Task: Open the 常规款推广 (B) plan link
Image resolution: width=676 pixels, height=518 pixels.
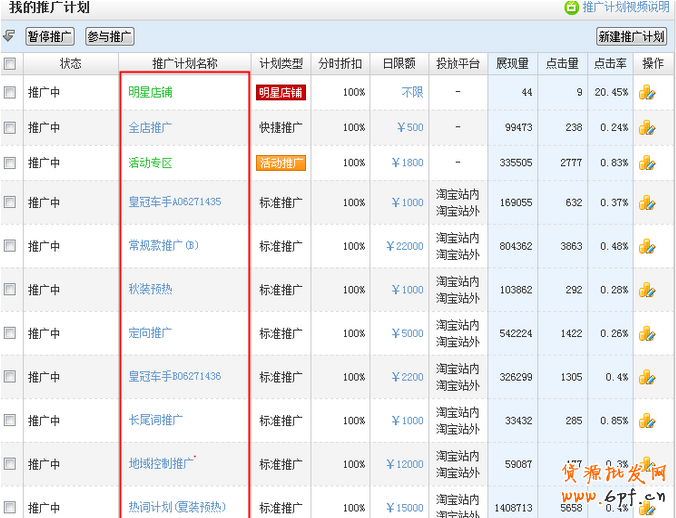Action: (x=163, y=246)
